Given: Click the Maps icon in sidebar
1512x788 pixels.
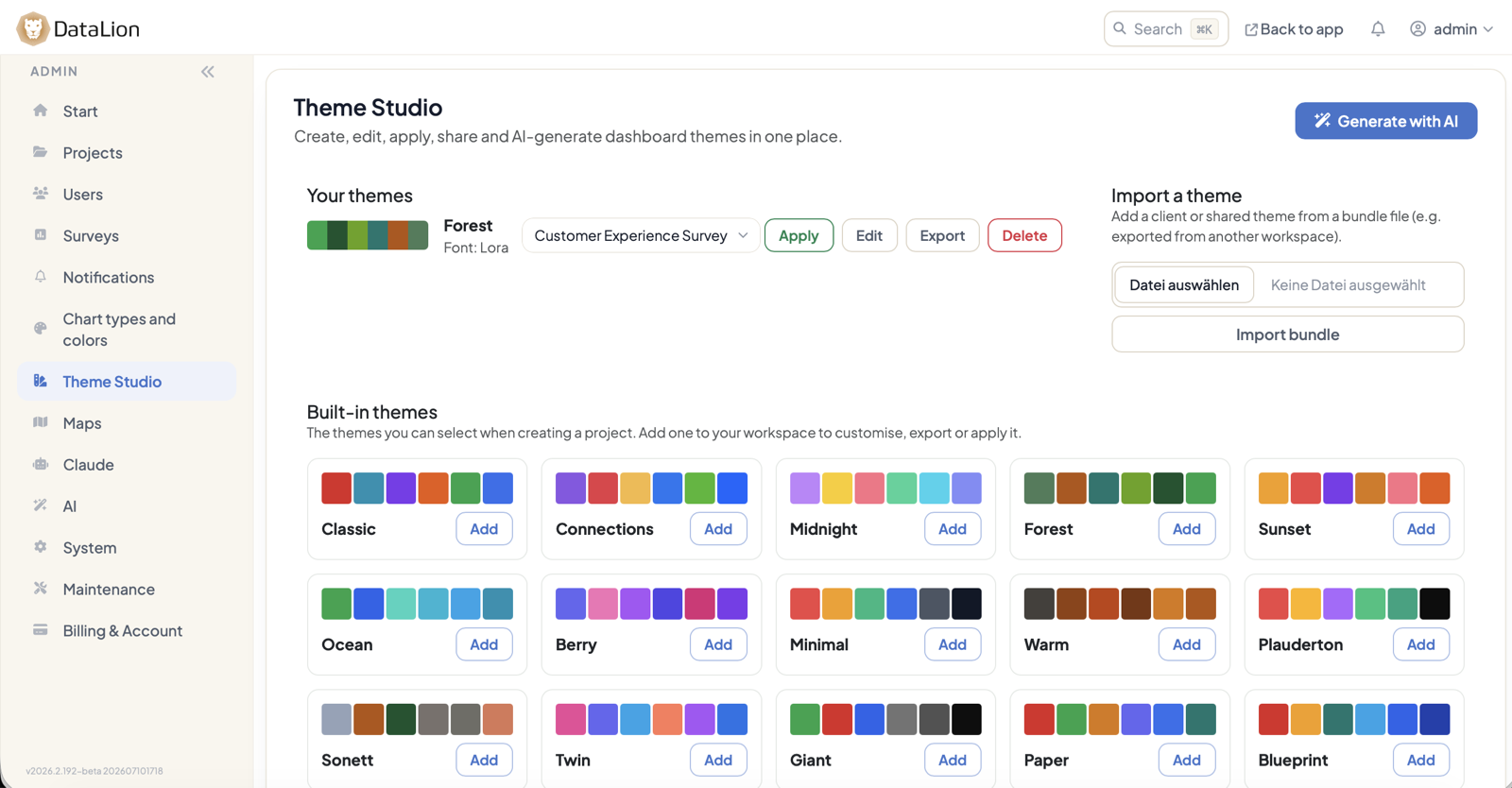Looking at the screenshot, I should point(41,422).
